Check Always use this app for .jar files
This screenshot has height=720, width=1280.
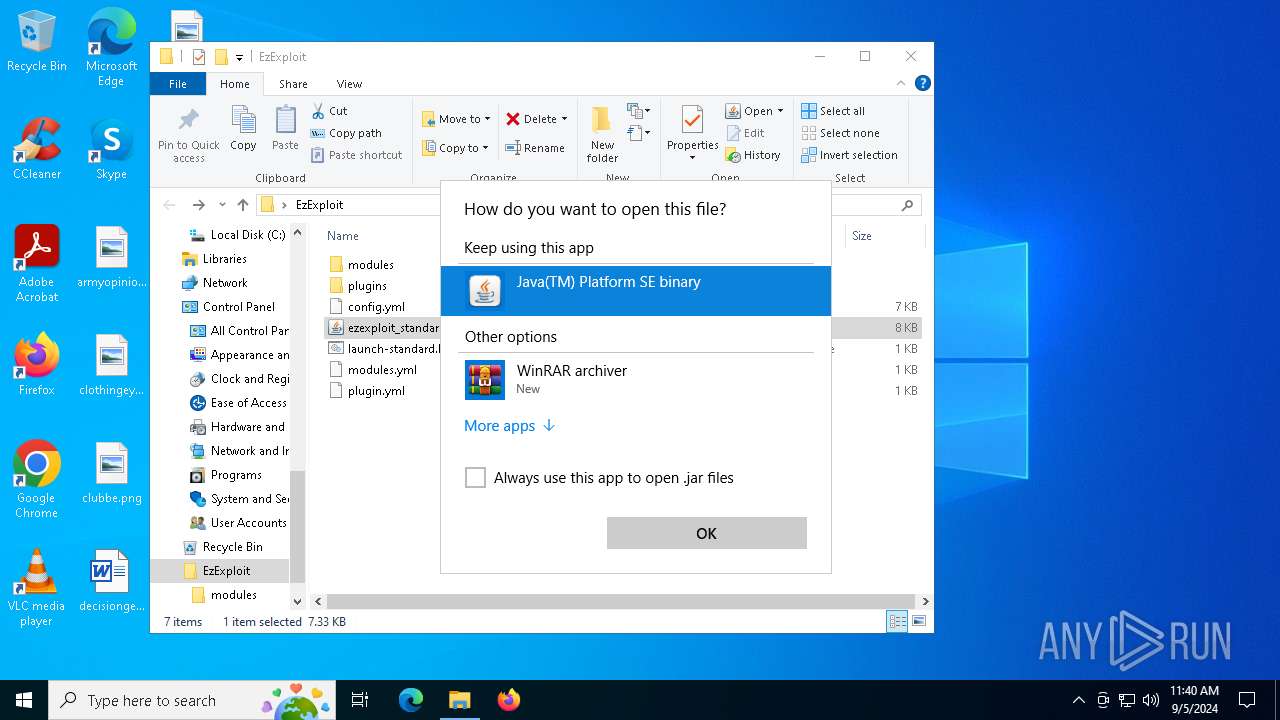point(475,478)
